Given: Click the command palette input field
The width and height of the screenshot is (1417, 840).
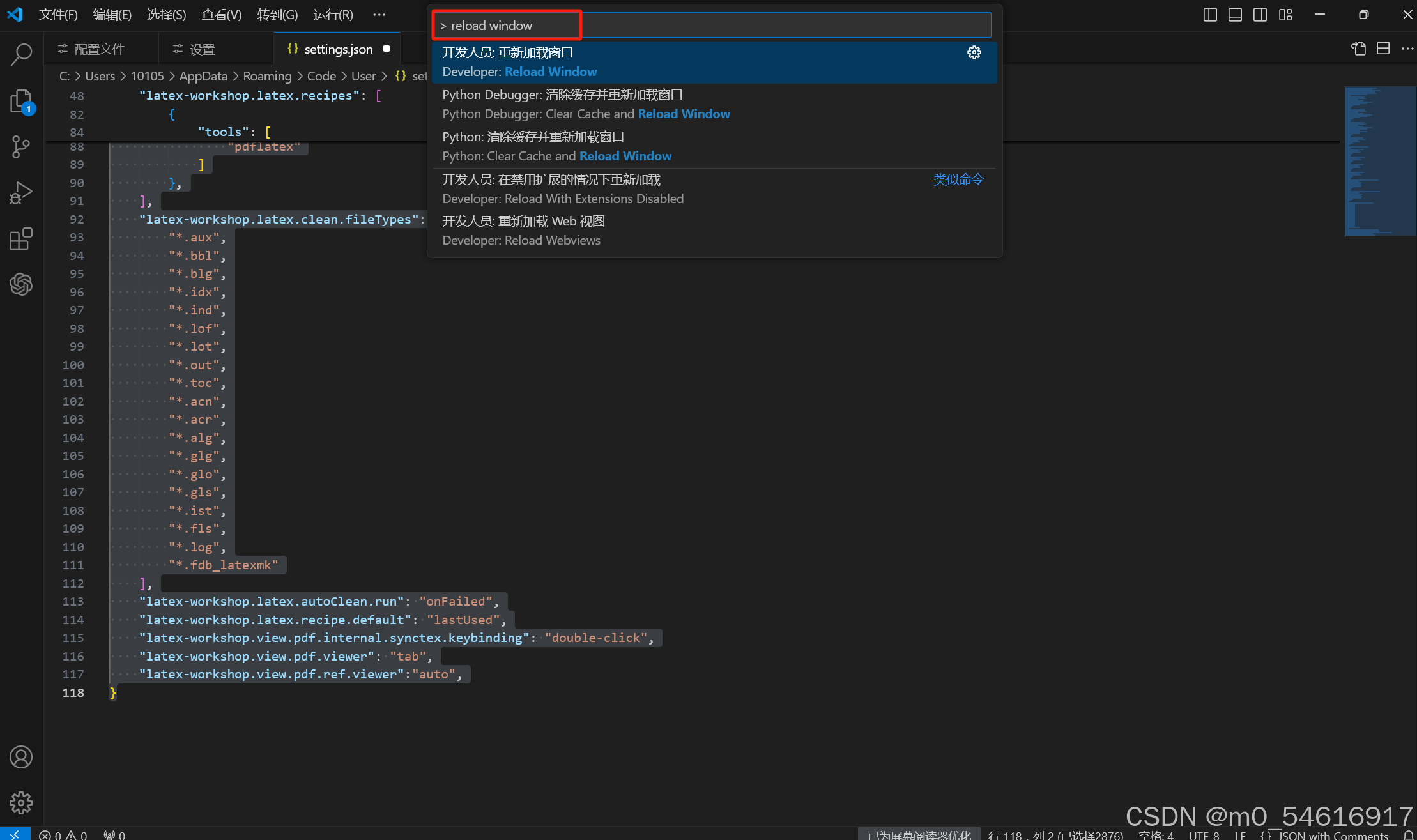Looking at the screenshot, I should tap(703, 25).
